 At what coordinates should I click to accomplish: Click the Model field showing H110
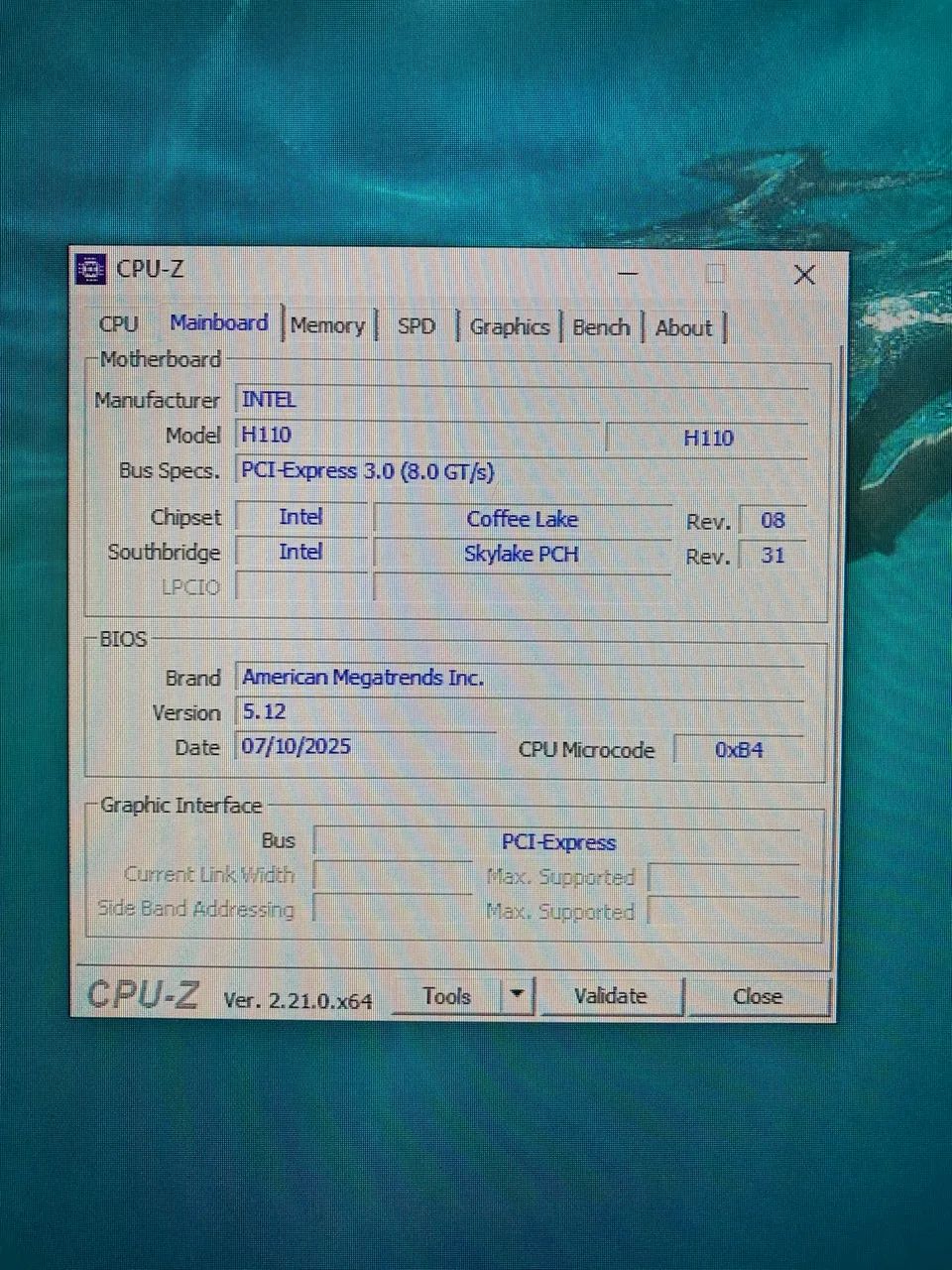417,435
